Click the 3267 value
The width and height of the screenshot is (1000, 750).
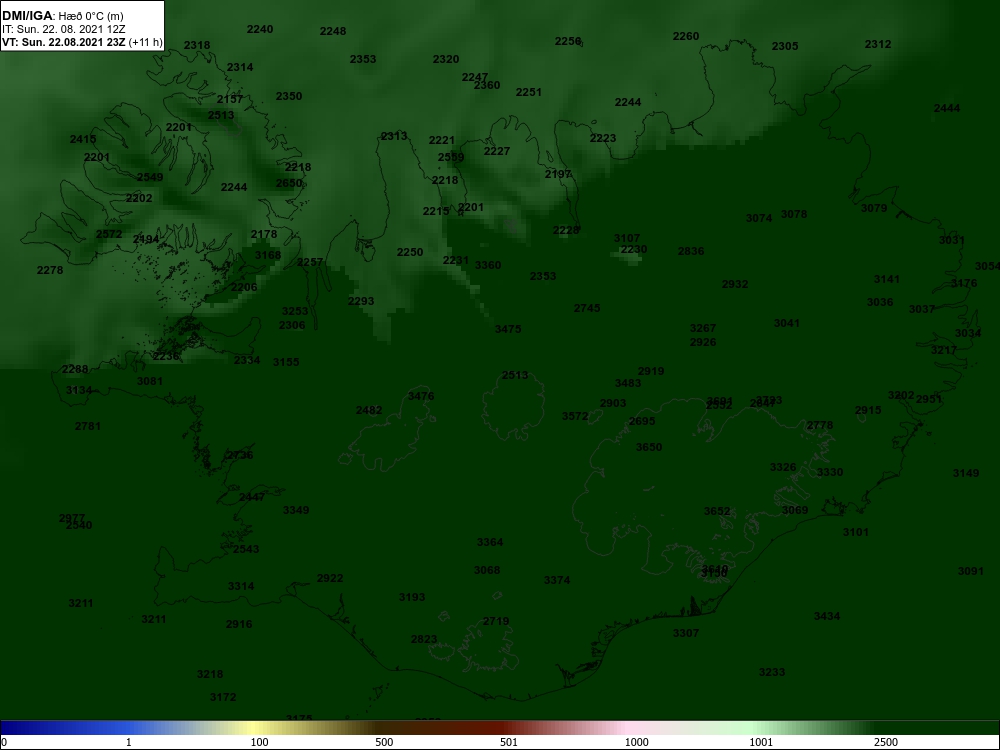(703, 328)
